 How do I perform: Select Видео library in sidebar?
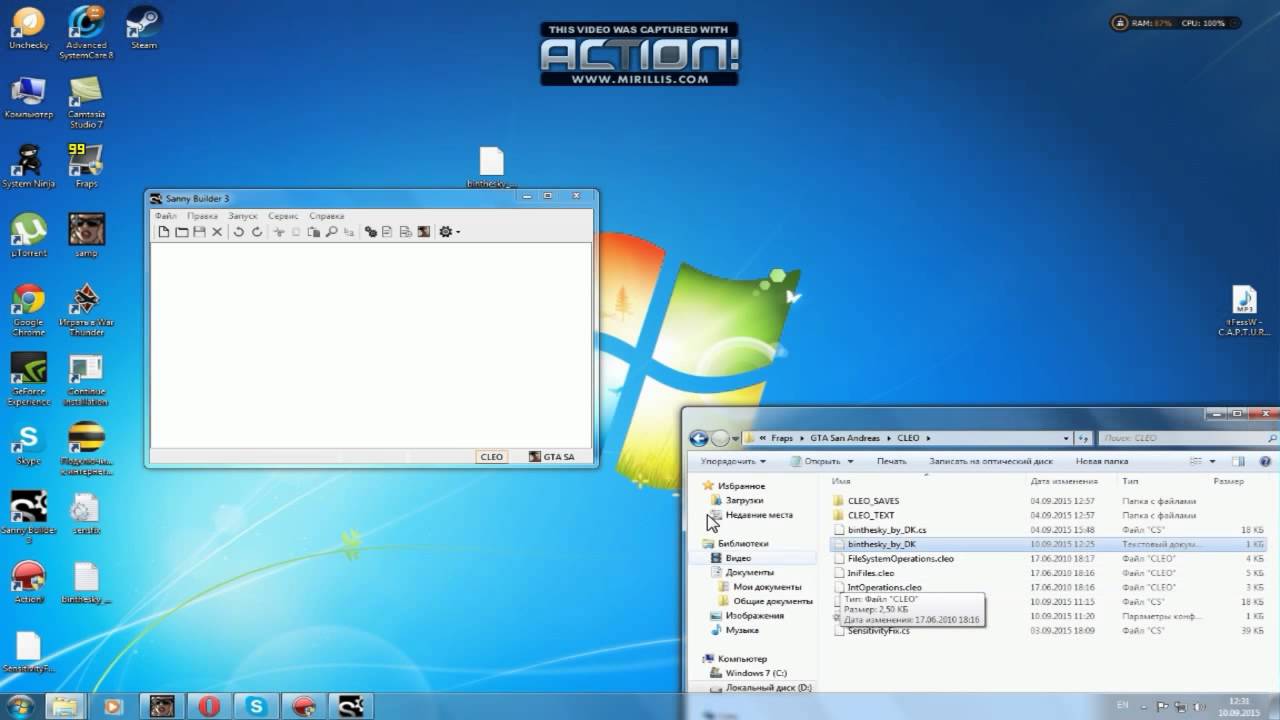(x=738, y=558)
